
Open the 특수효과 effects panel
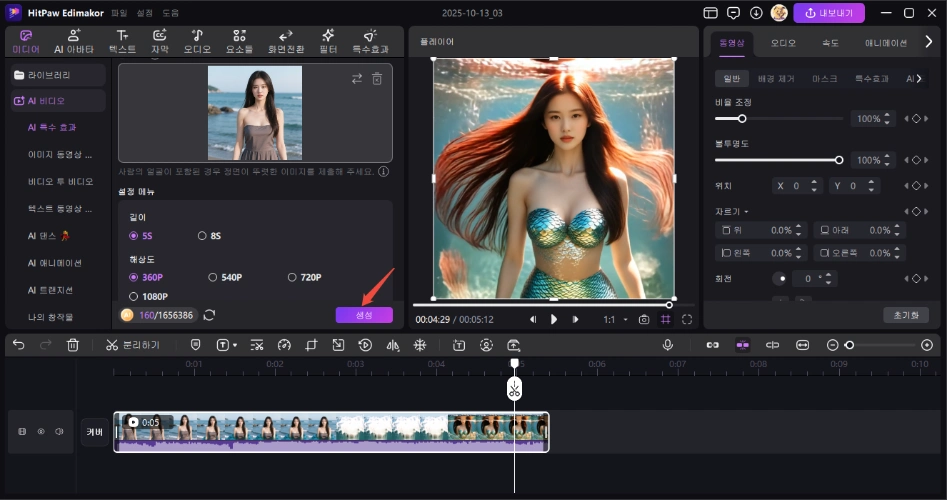(370, 42)
